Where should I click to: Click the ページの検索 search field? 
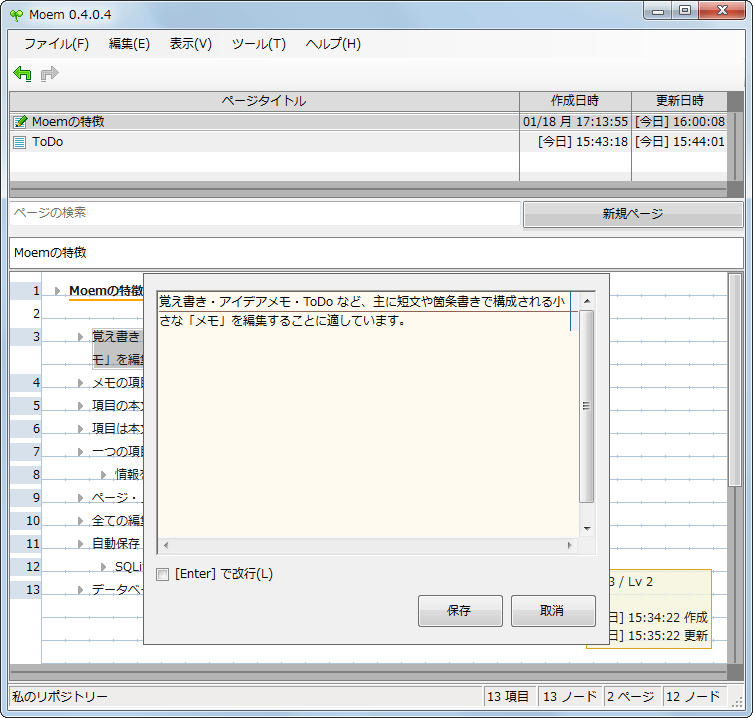(x=265, y=213)
